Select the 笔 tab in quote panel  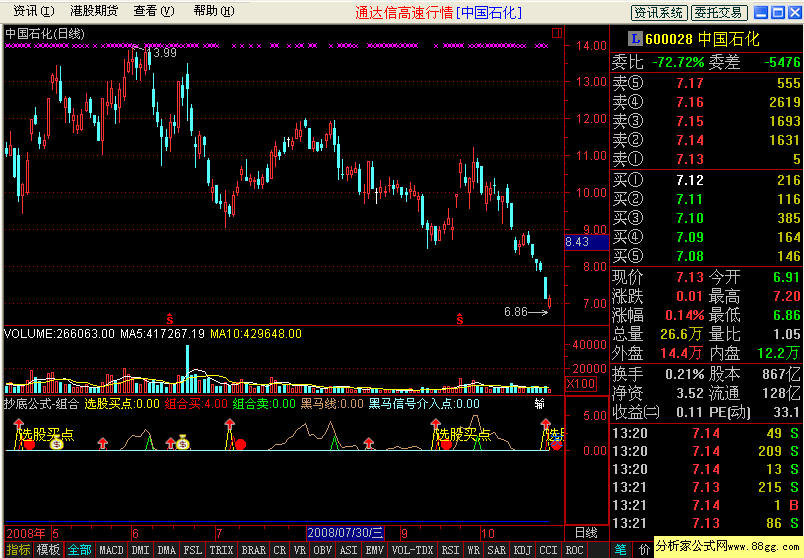click(x=620, y=550)
